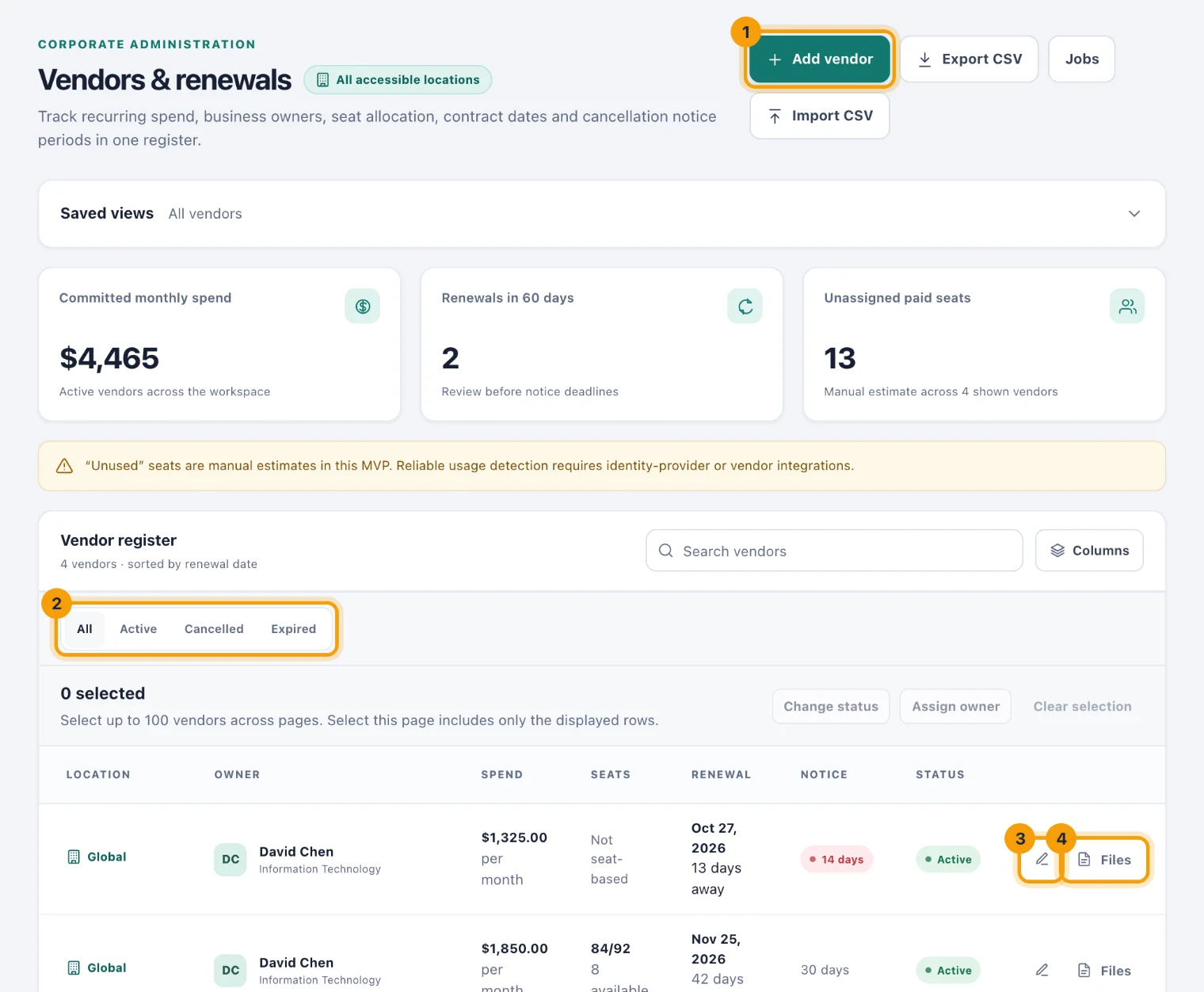Click the RENEWAL column header
The height and width of the screenshot is (992, 1204).
721,775
